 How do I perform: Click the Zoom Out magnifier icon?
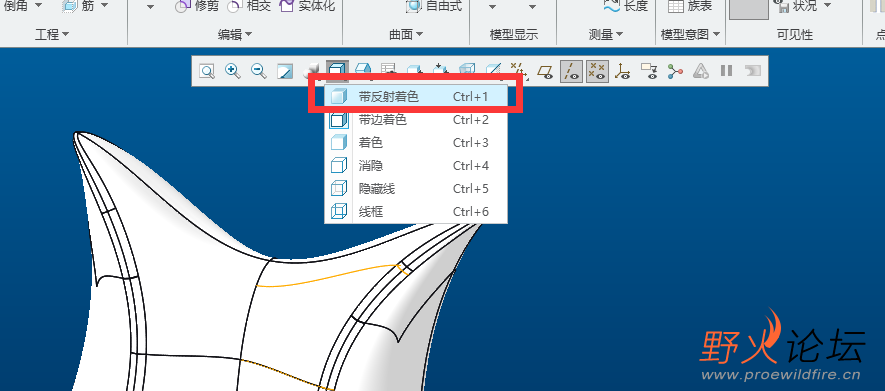pyautogui.click(x=259, y=71)
